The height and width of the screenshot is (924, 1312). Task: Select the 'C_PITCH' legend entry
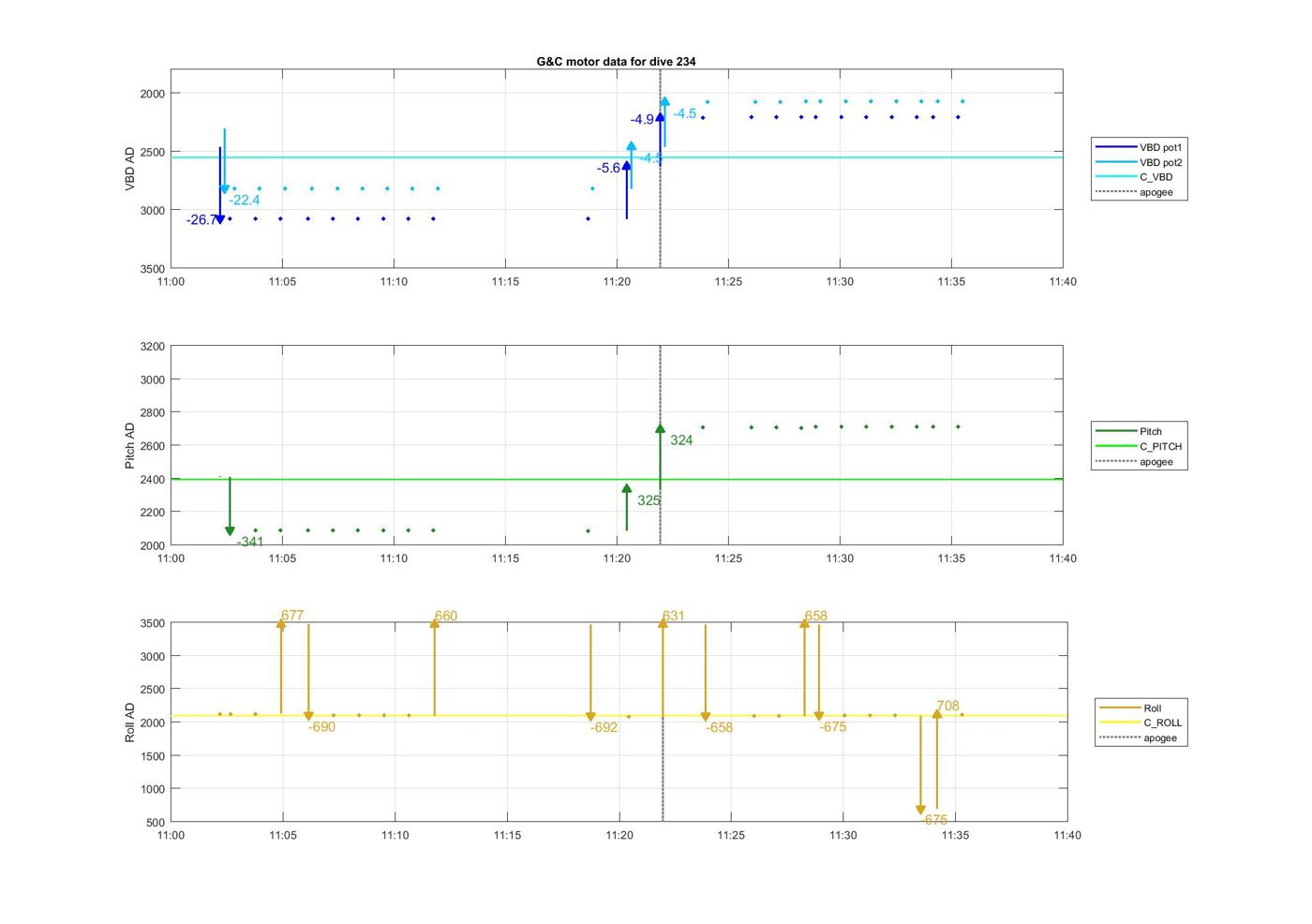click(1140, 446)
